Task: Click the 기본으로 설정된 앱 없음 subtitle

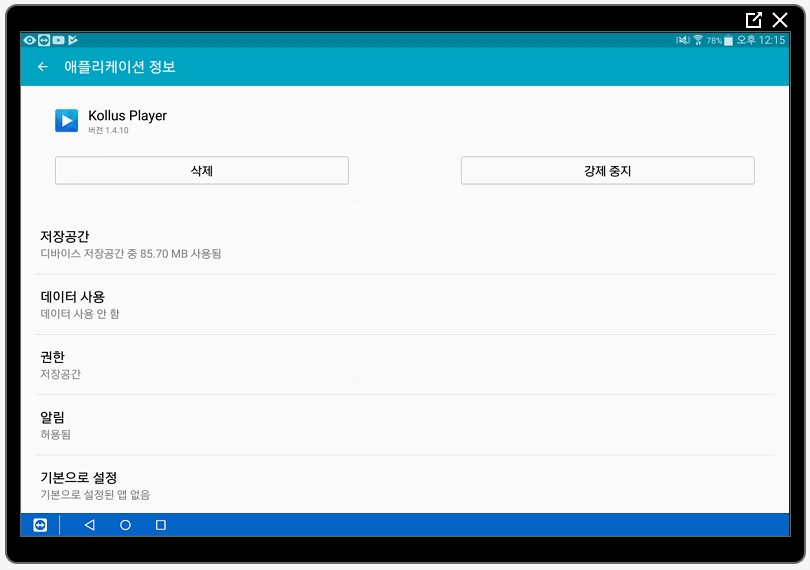Action: point(95,495)
